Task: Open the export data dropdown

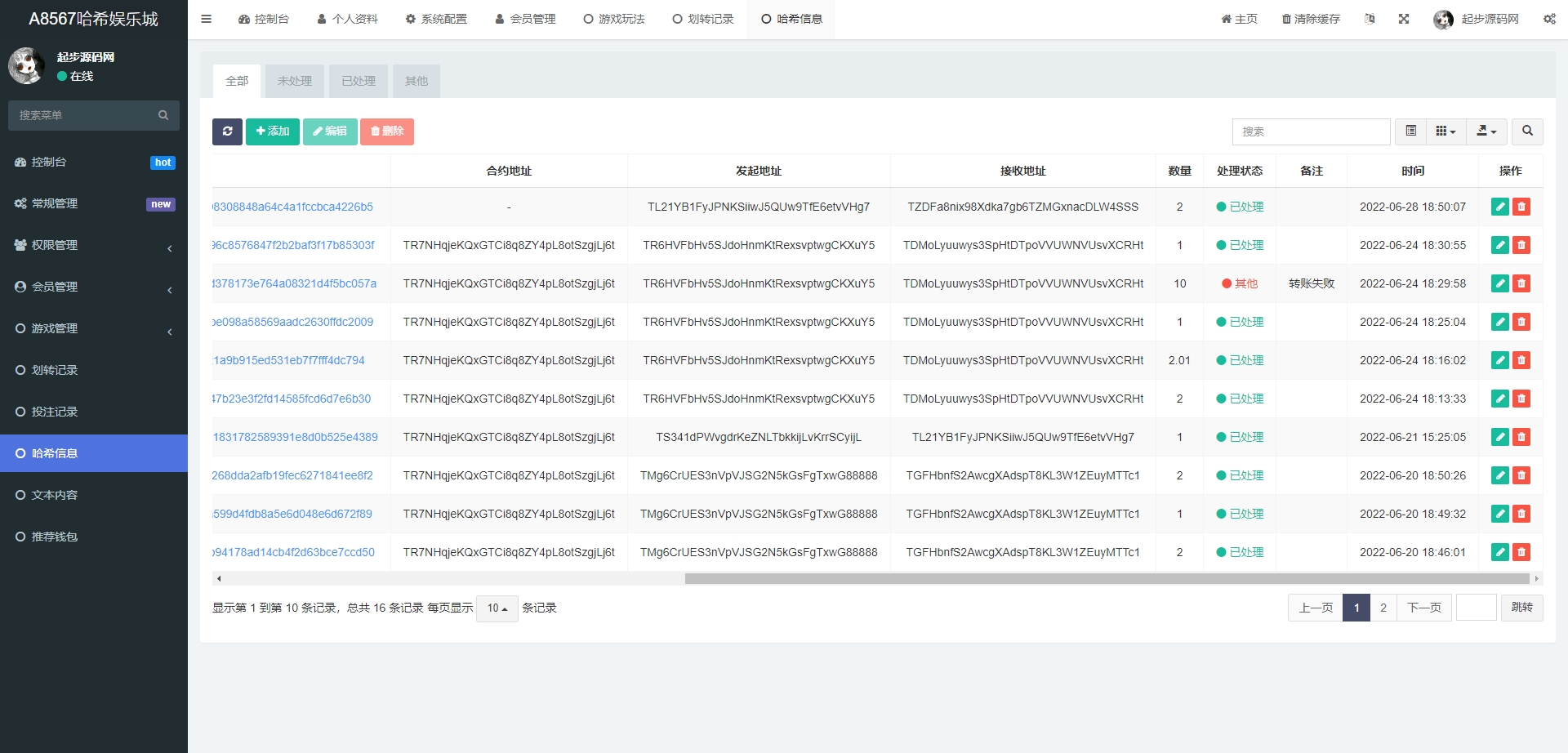Action: point(1486,131)
